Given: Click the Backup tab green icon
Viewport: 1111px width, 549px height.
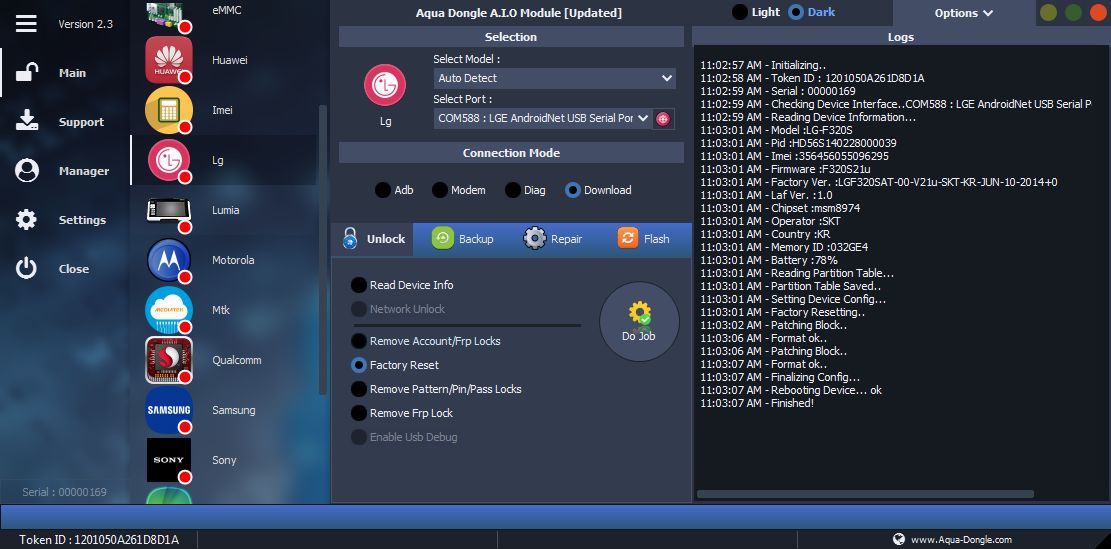Looking at the screenshot, I should coord(443,238).
